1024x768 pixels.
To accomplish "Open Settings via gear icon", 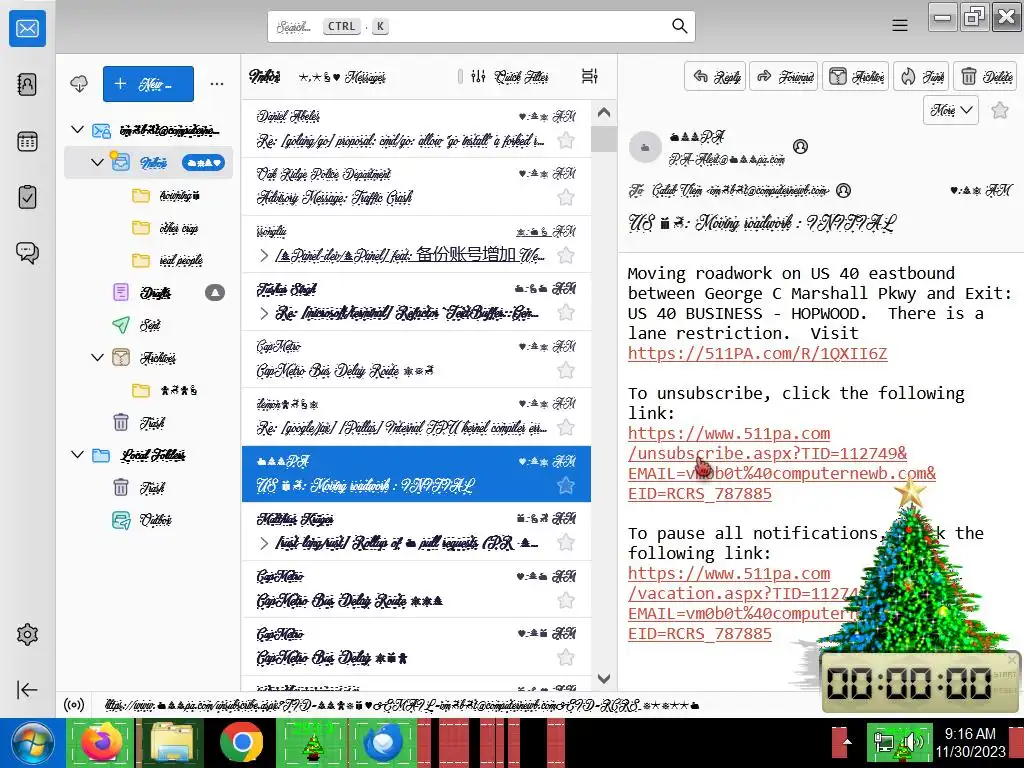I will (27, 634).
